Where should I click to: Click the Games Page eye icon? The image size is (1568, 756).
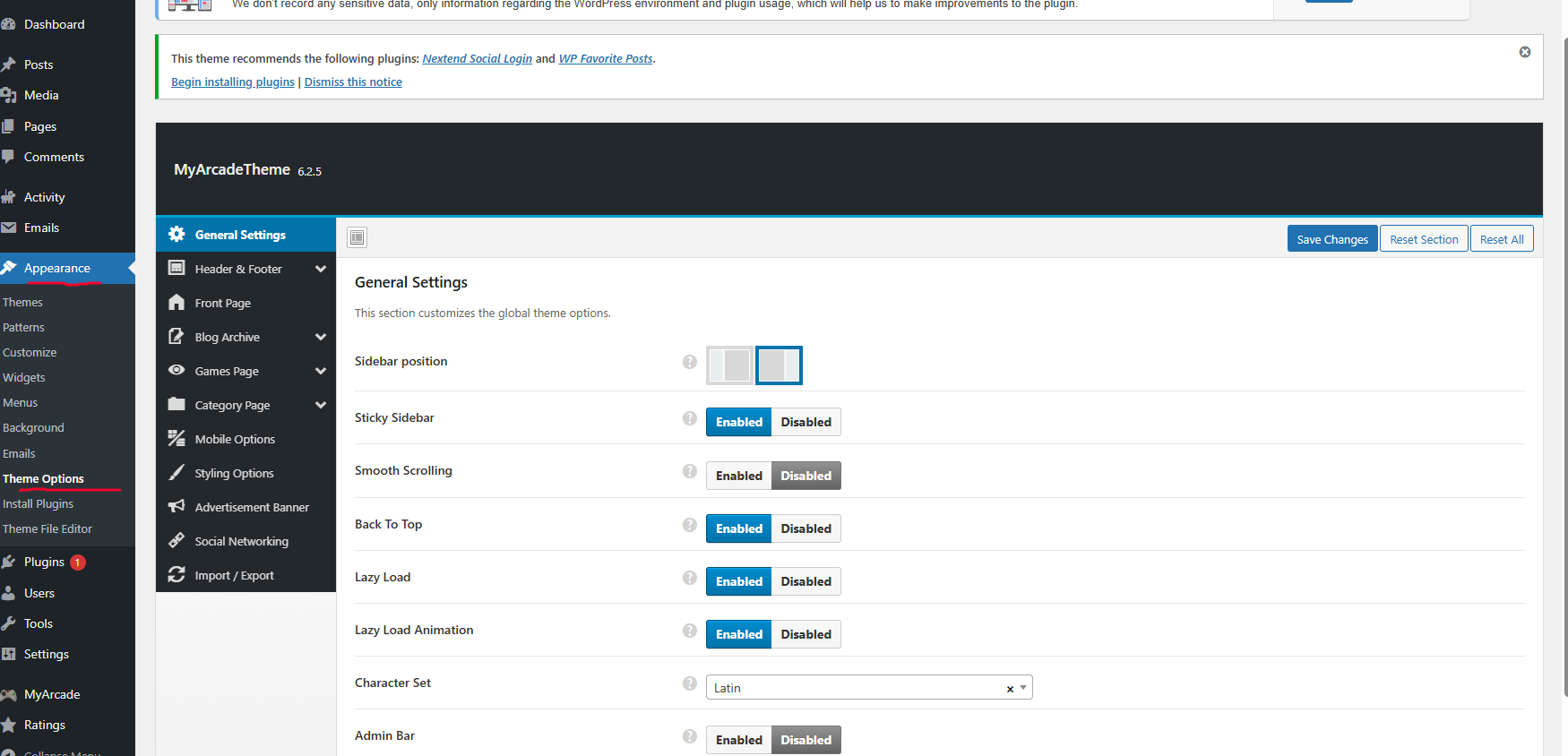click(x=177, y=370)
